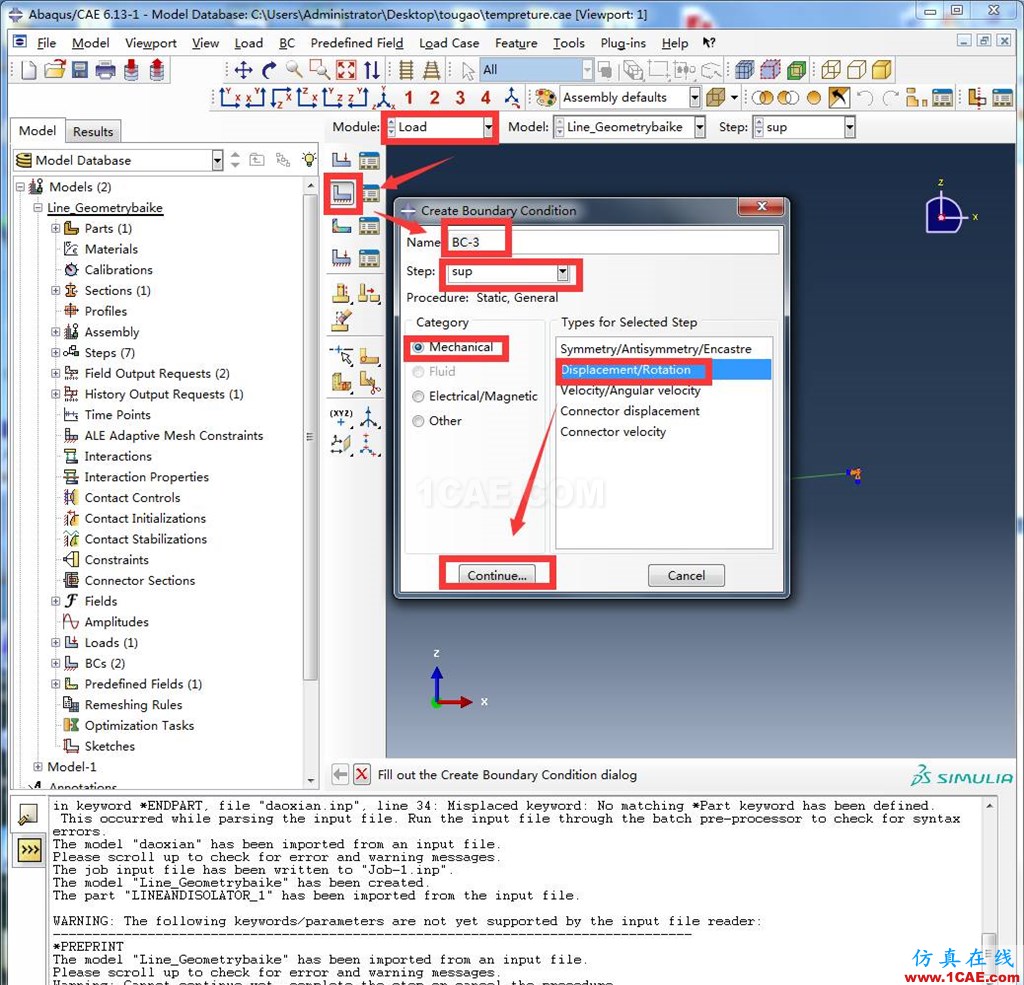The height and width of the screenshot is (985, 1024).
Task: Select the Magnify View tool
Action: [x=294, y=69]
